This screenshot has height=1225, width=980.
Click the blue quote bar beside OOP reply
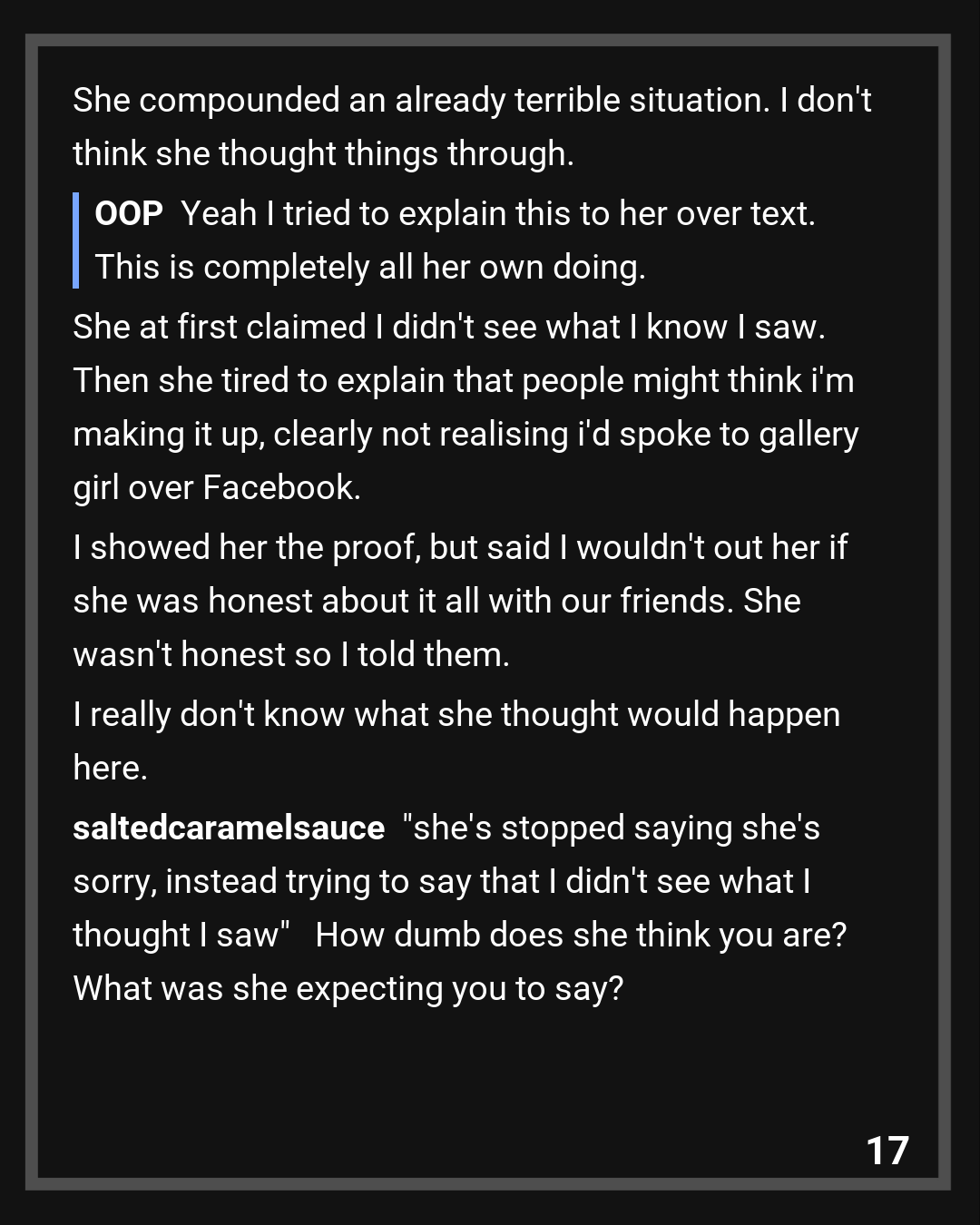coord(76,240)
